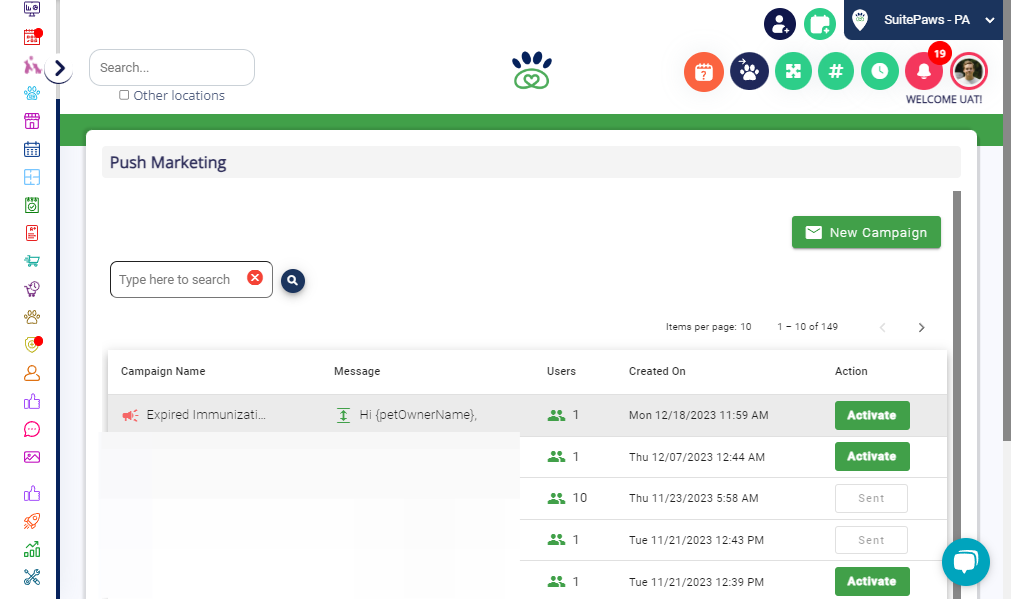Activate the Mon 12/18/2023 campaign
This screenshot has height=599, width=1011.
(x=872, y=415)
